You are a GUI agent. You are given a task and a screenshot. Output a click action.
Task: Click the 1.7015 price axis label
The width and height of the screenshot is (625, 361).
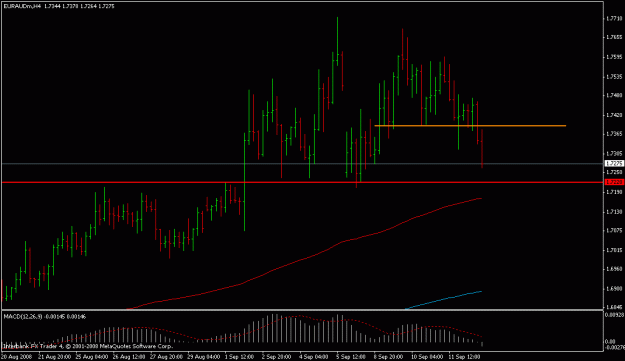(x=614, y=250)
